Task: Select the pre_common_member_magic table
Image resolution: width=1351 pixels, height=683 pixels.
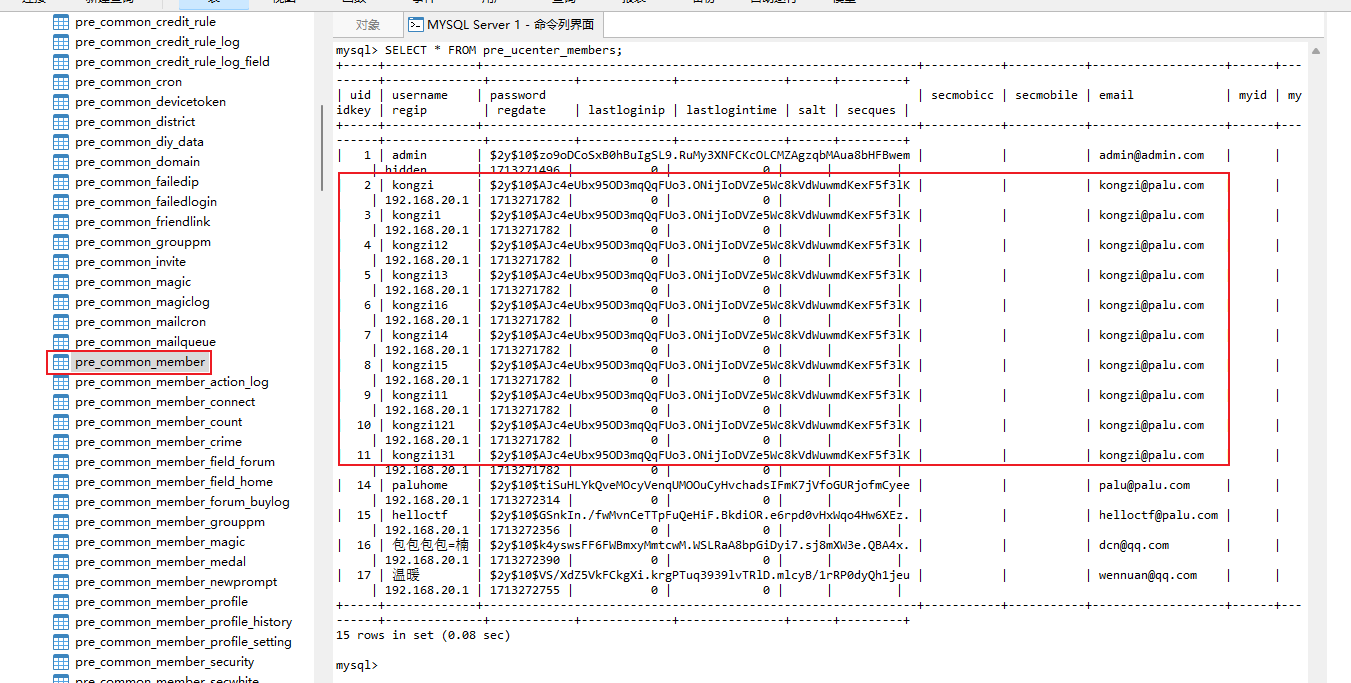Action: [x=160, y=542]
